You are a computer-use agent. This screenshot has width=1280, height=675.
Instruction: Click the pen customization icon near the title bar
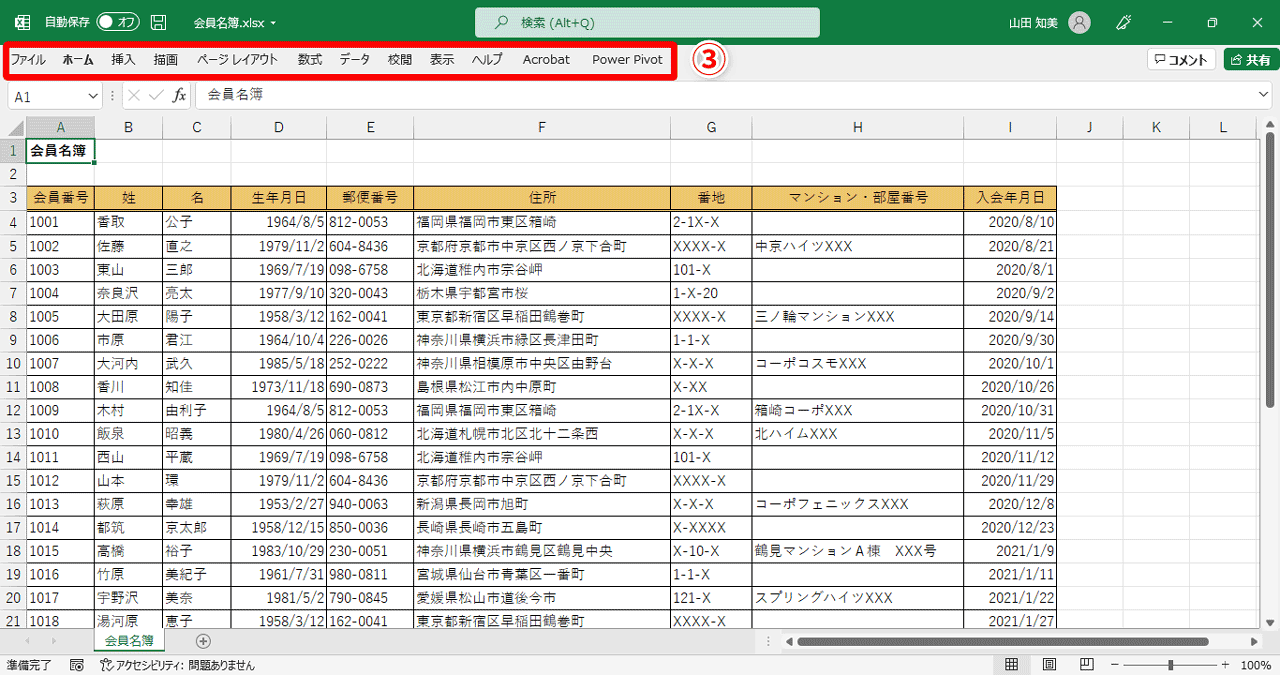[1124, 21]
